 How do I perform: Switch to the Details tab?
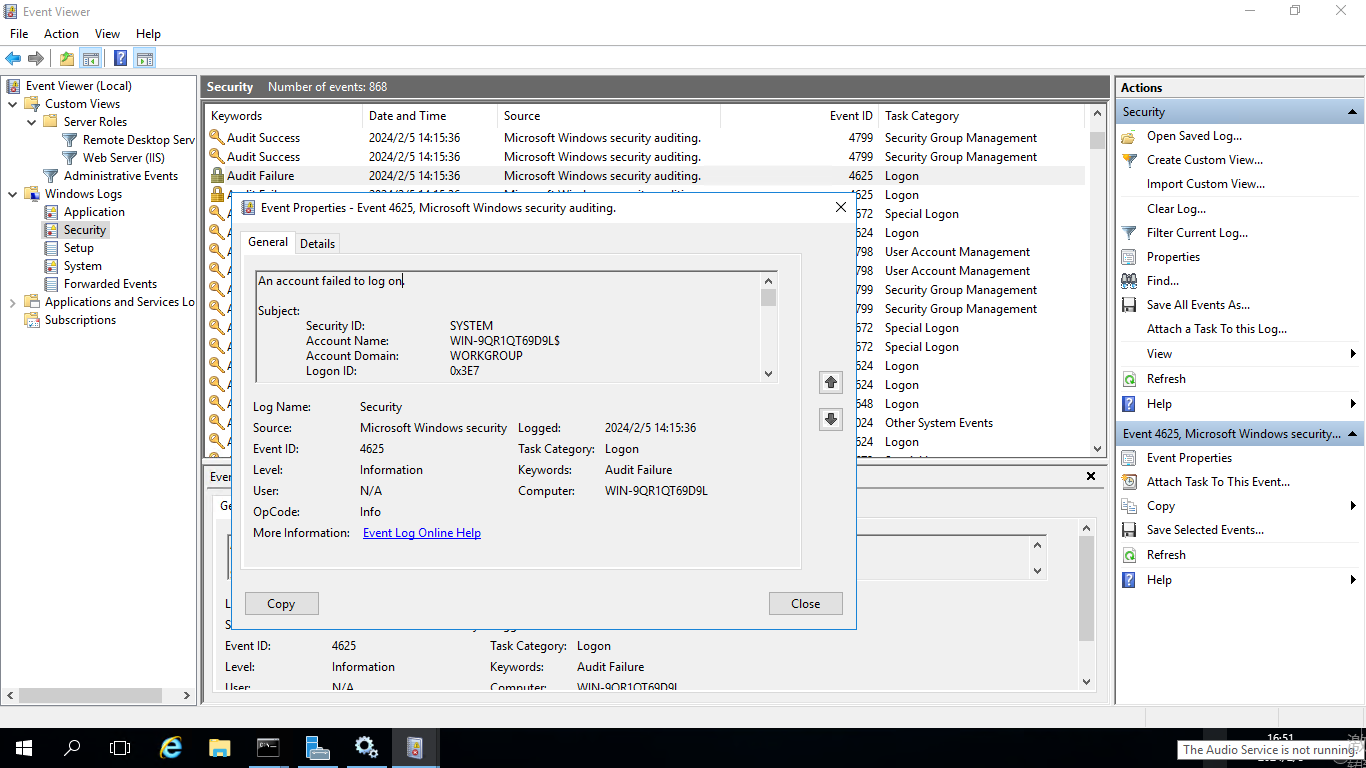tap(317, 243)
